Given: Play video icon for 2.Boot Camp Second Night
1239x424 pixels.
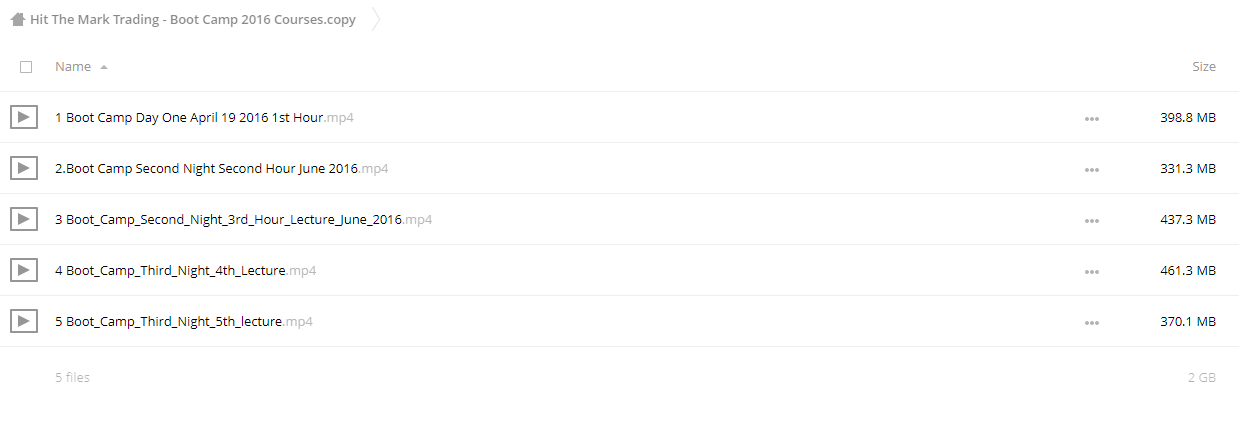Looking at the screenshot, I should pyautogui.click(x=24, y=168).
